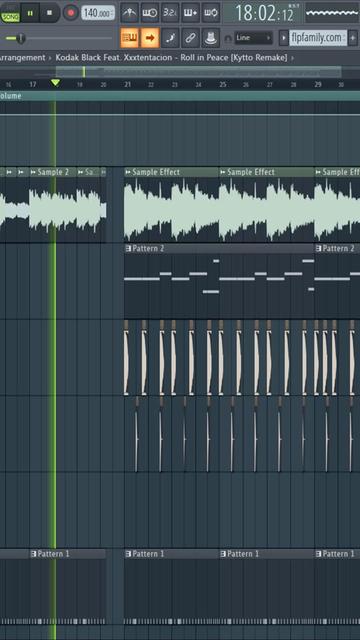Select the Pattern 1 clip starting at bar 29
360x640 pixels.
pyautogui.click(x=339, y=554)
